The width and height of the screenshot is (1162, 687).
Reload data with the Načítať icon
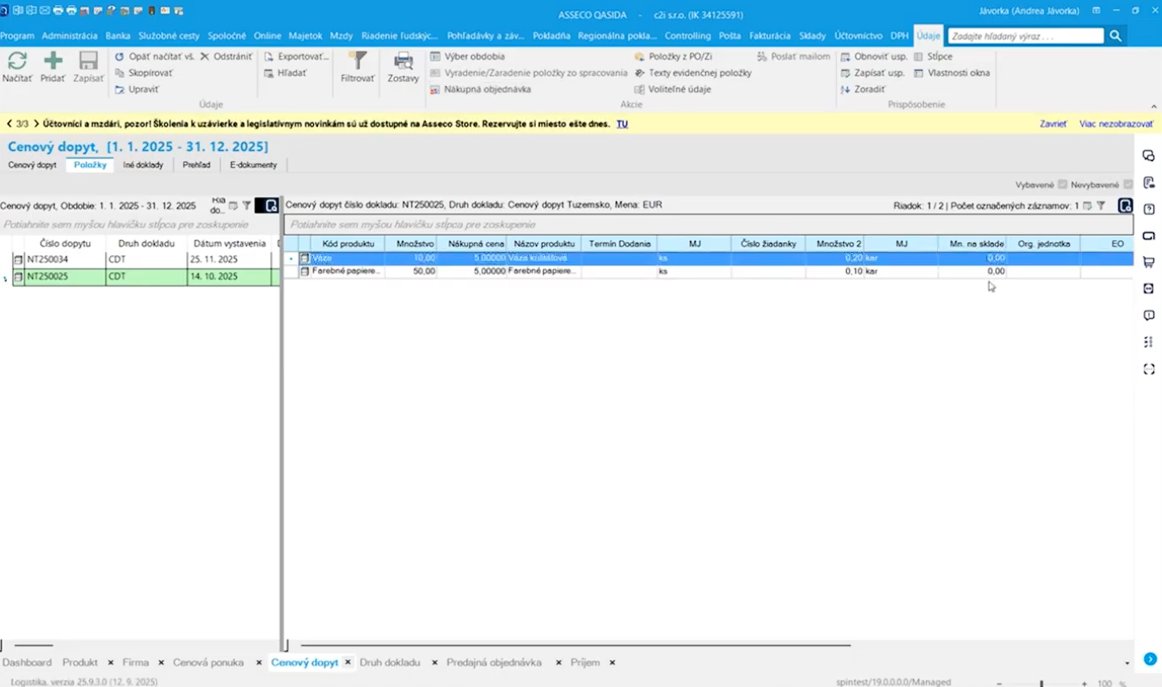(17, 66)
